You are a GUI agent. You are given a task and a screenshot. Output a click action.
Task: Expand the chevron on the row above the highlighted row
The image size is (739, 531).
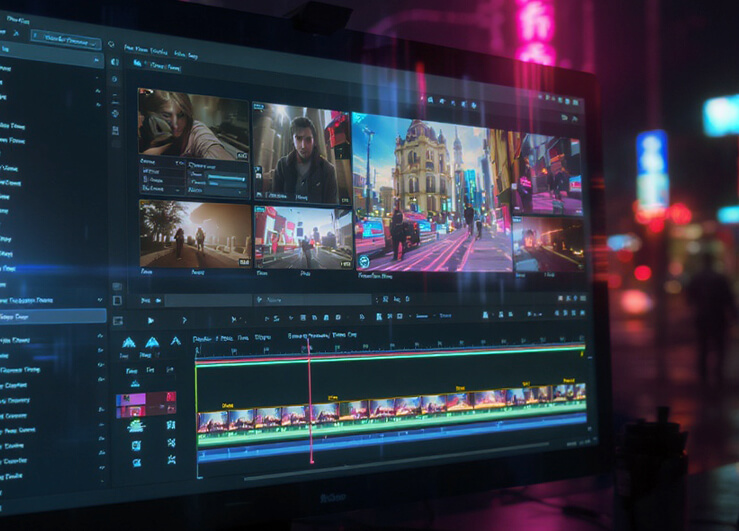click(x=99, y=300)
